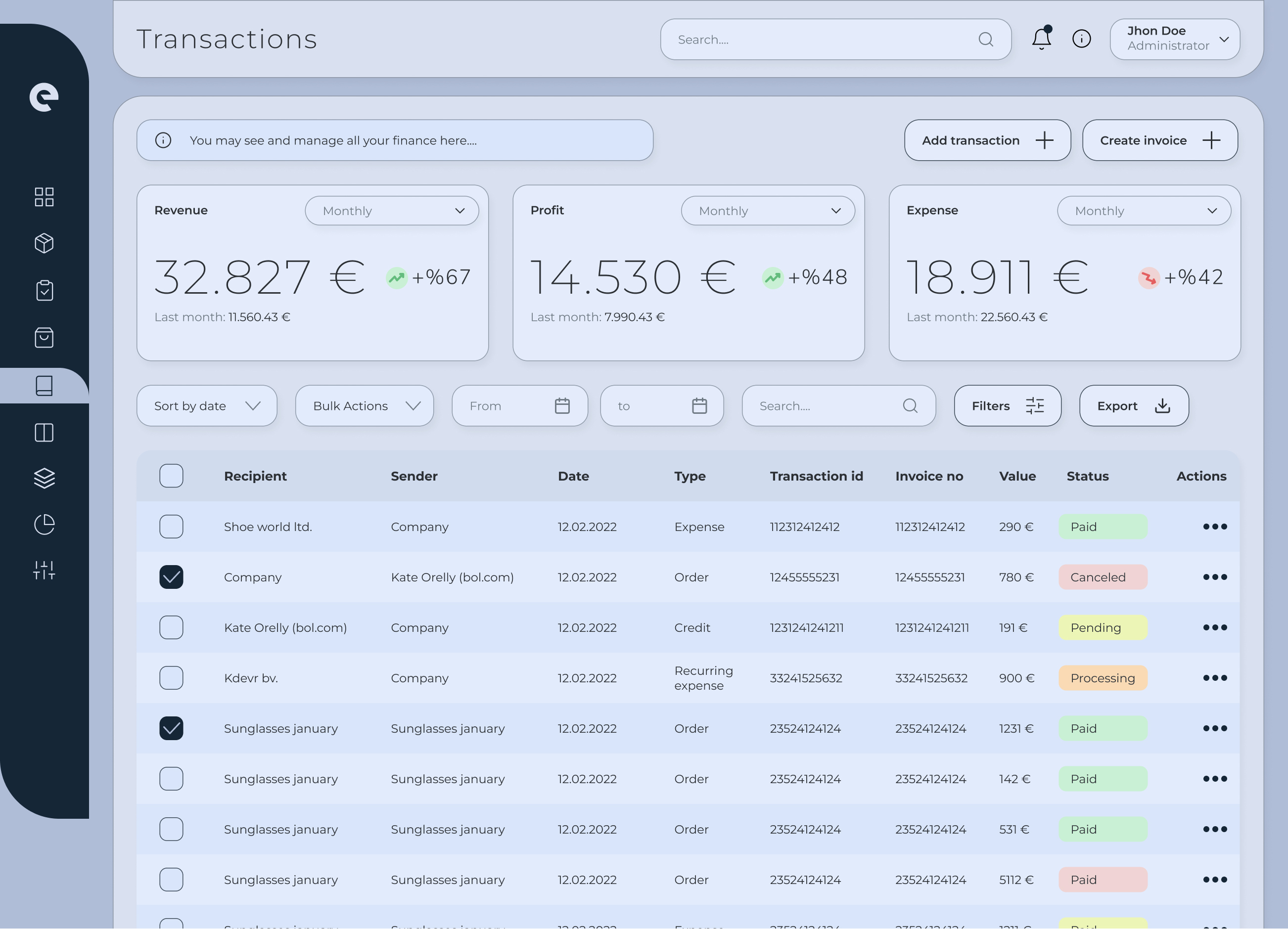Screen dimensions: 1288x929
Task: Click the shopping bag icon in sidebar
Action: (44, 338)
